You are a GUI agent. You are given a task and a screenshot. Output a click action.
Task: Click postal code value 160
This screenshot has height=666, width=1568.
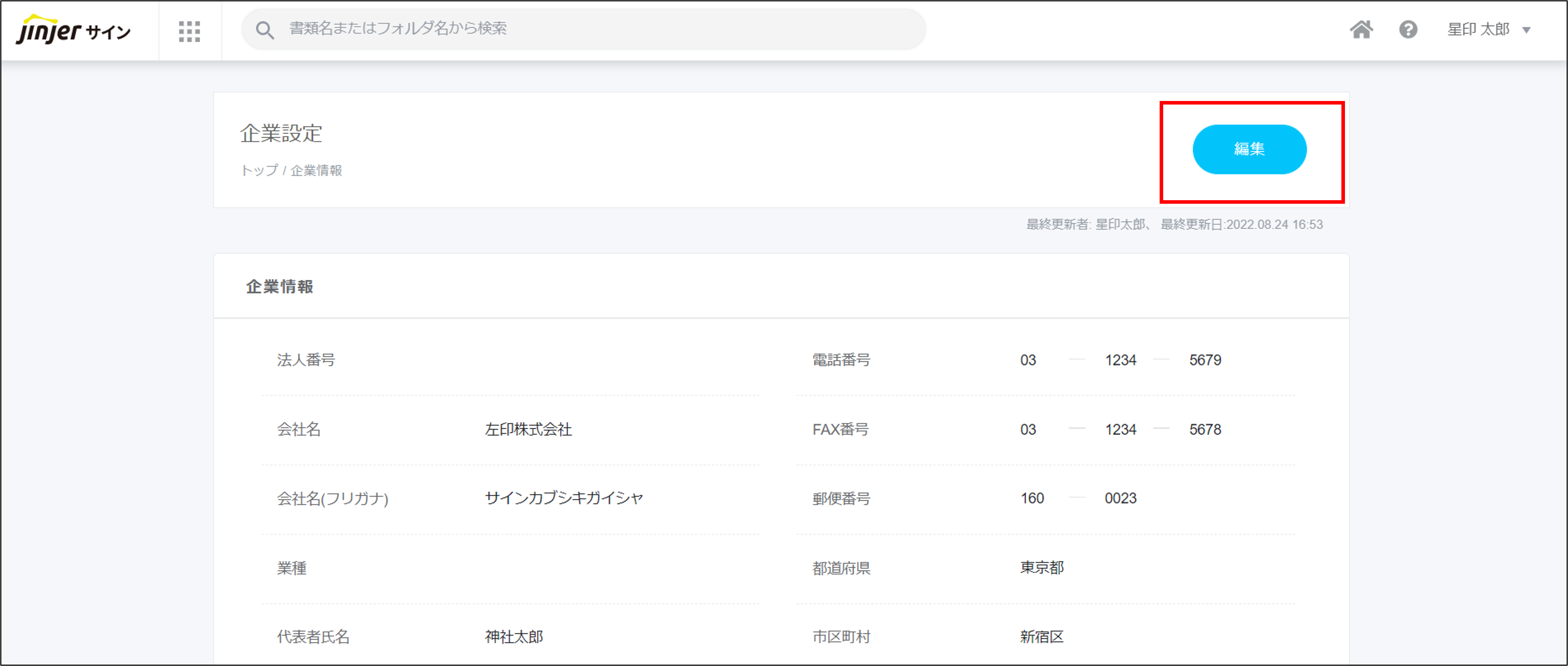tap(1032, 498)
